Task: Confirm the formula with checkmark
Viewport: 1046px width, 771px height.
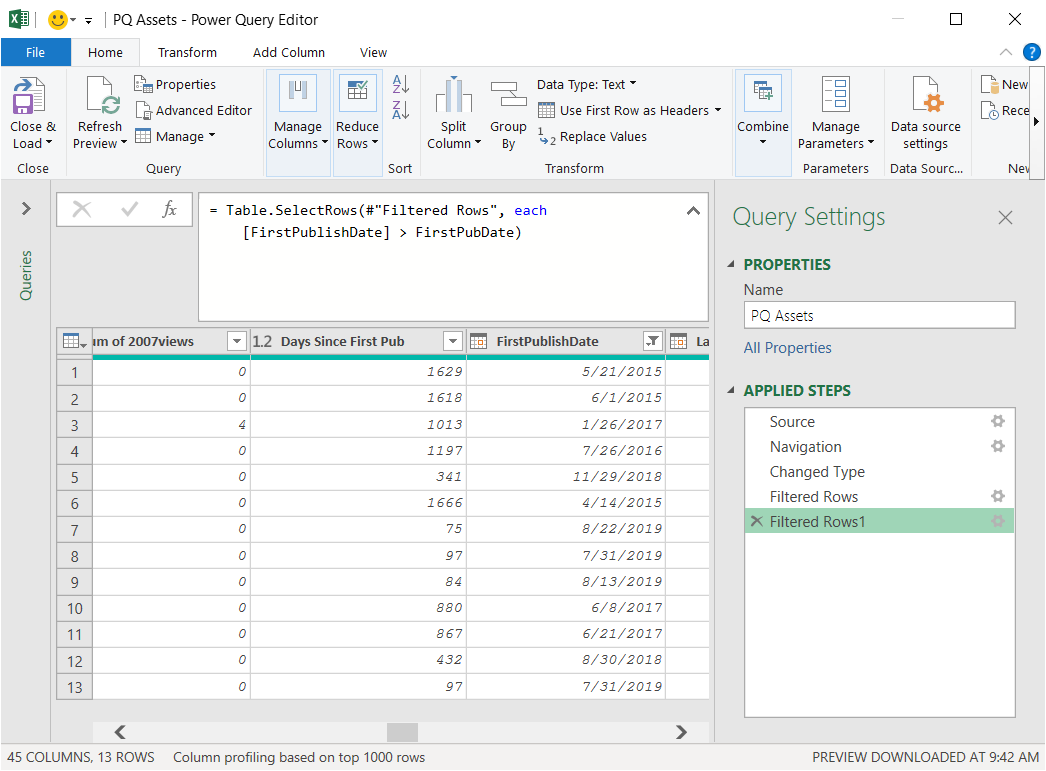Action: pyautogui.click(x=129, y=209)
